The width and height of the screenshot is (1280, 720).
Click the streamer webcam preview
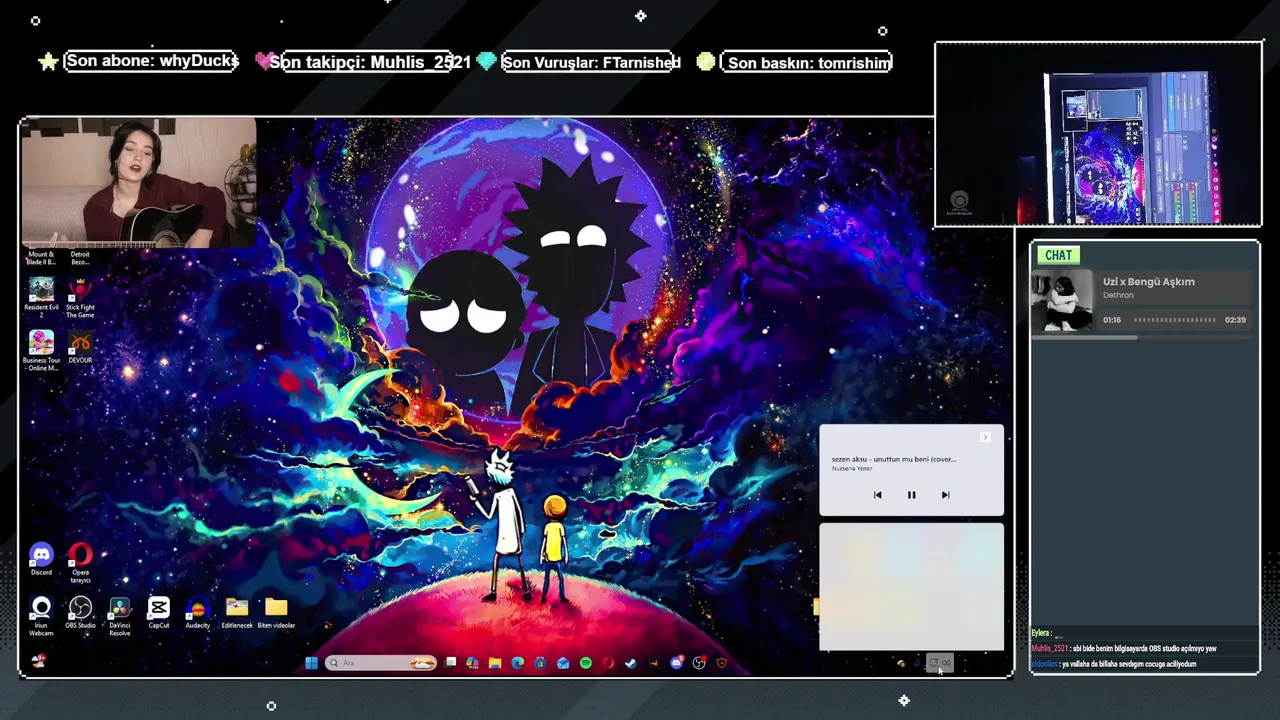[139, 183]
